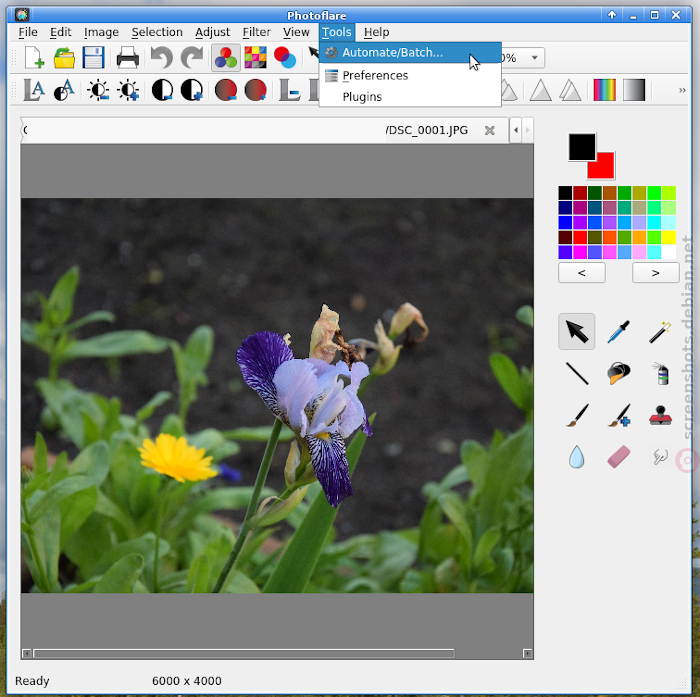Decrease contrast half-circle minus icon
Image resolution: width=700 pixels, height=697 pixels.
point(162,90)
